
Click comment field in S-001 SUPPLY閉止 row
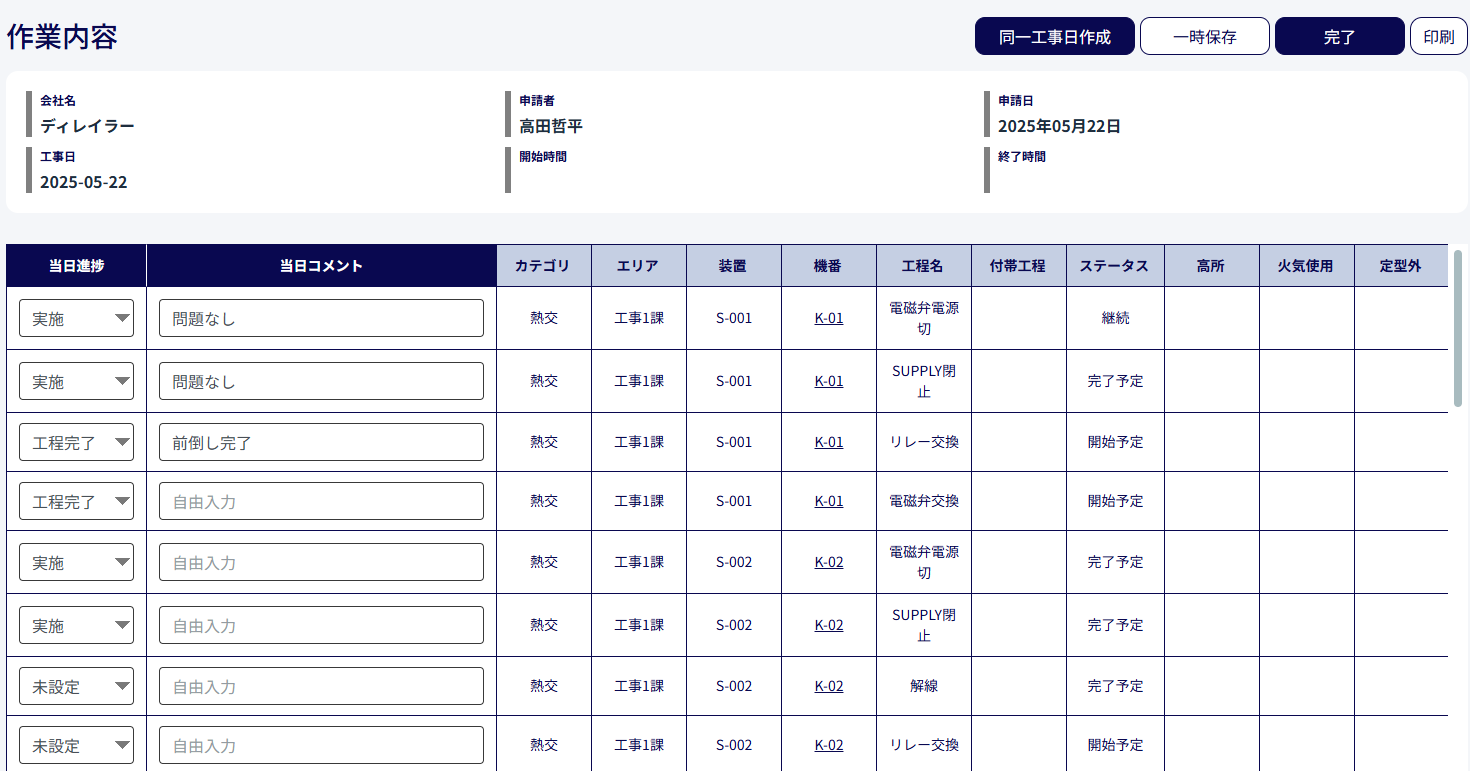click(x=321, y=381)
